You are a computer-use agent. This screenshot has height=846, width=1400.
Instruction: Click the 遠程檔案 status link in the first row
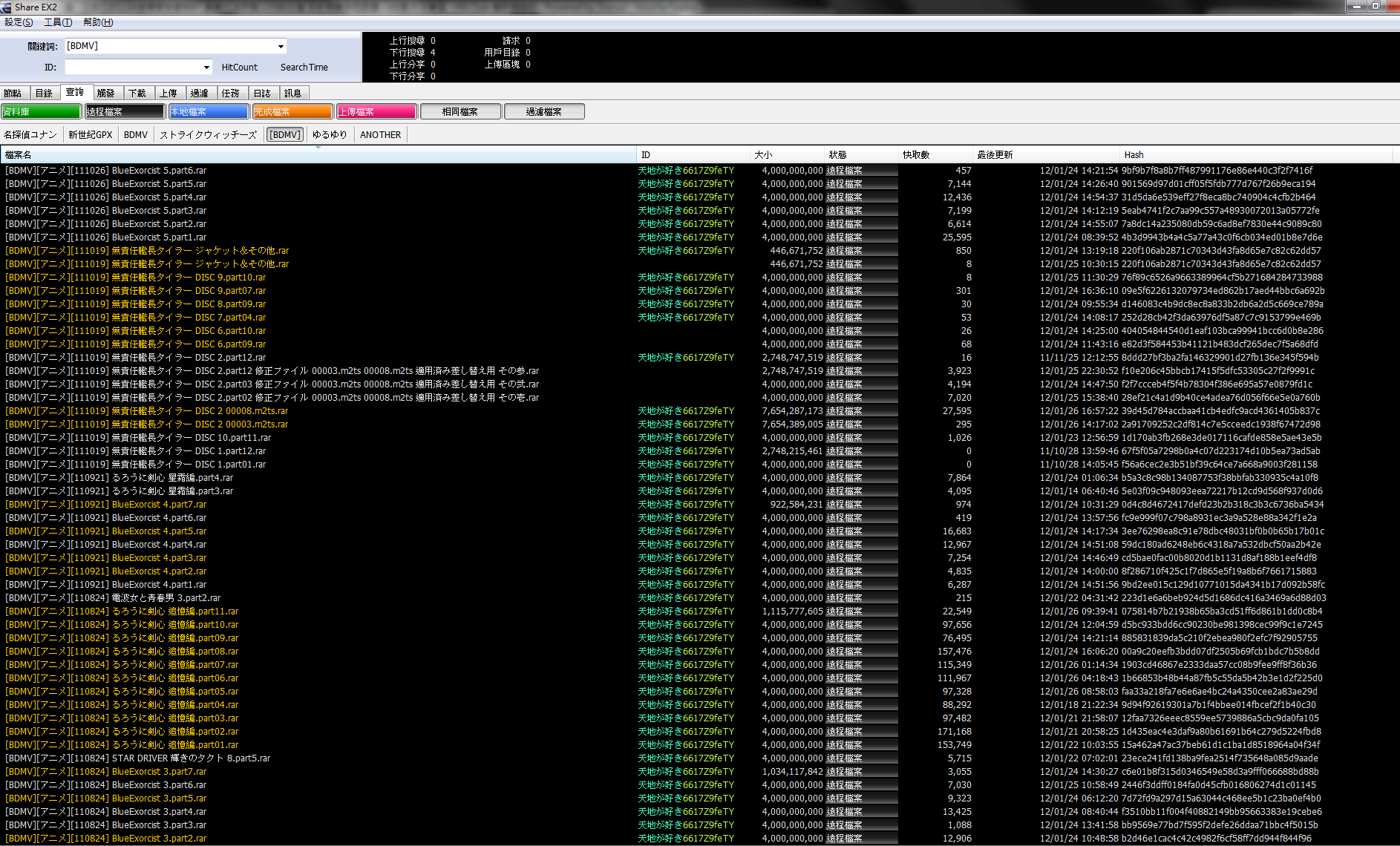(844, 171)
